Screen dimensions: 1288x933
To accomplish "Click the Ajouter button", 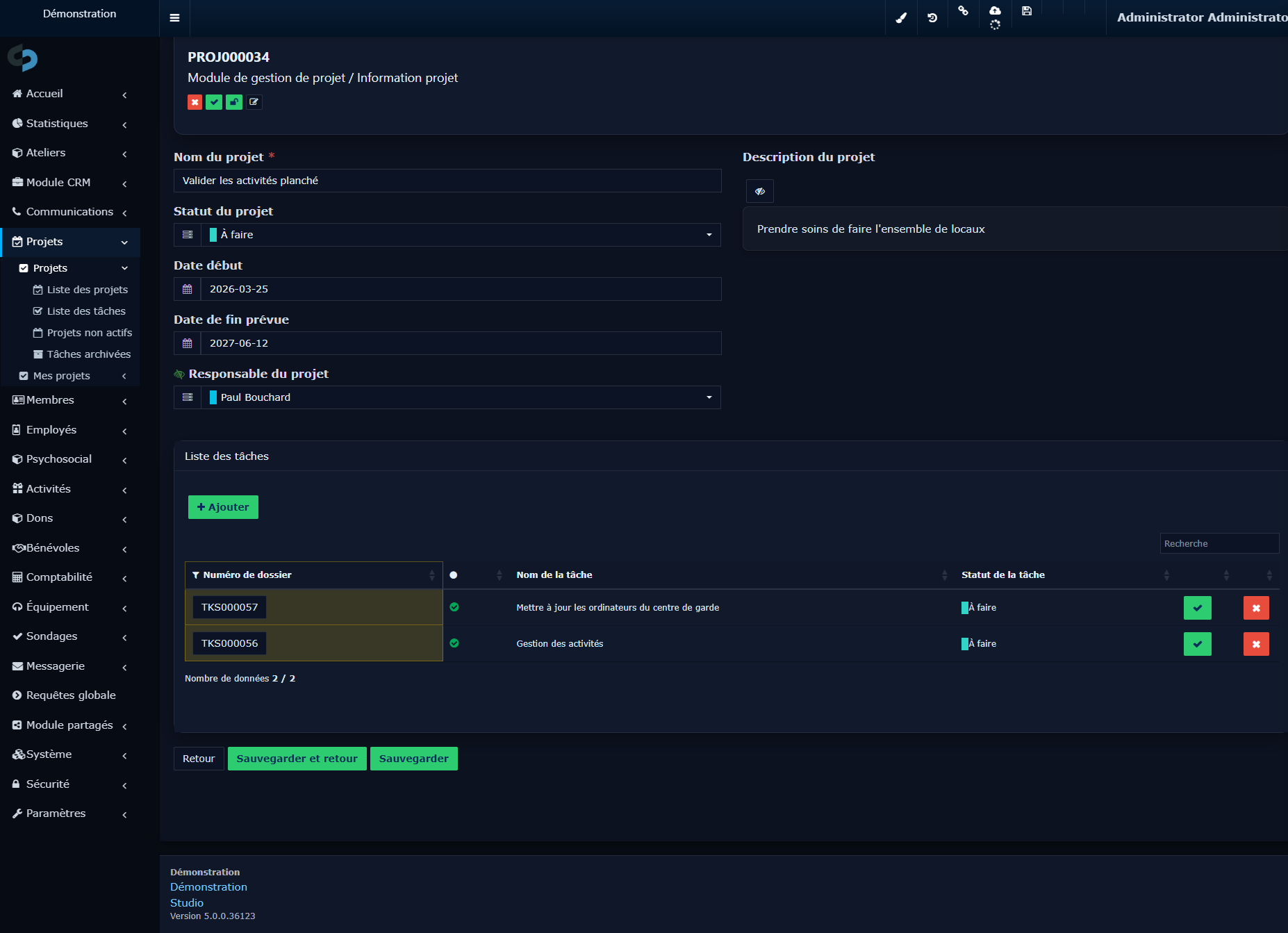I will click(x=223, y=507).
